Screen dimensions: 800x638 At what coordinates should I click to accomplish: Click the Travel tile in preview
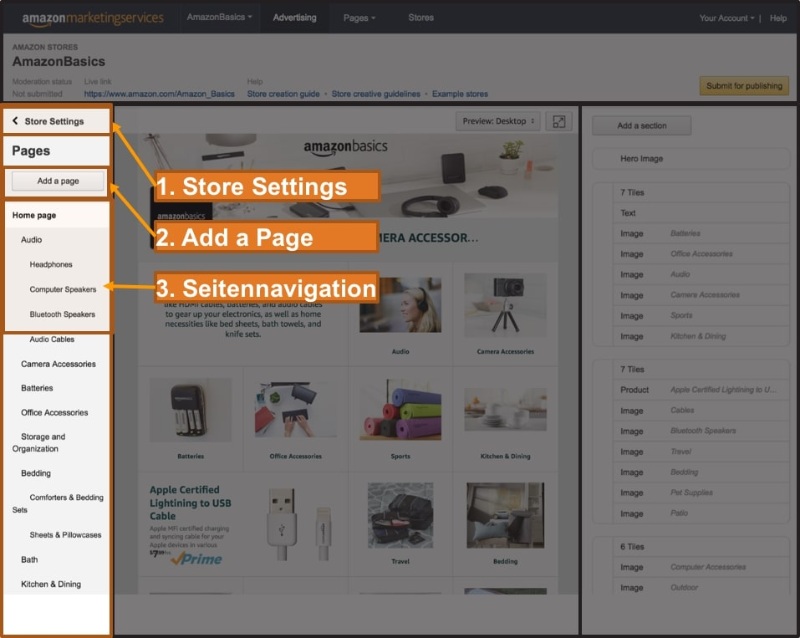(401, 524)
